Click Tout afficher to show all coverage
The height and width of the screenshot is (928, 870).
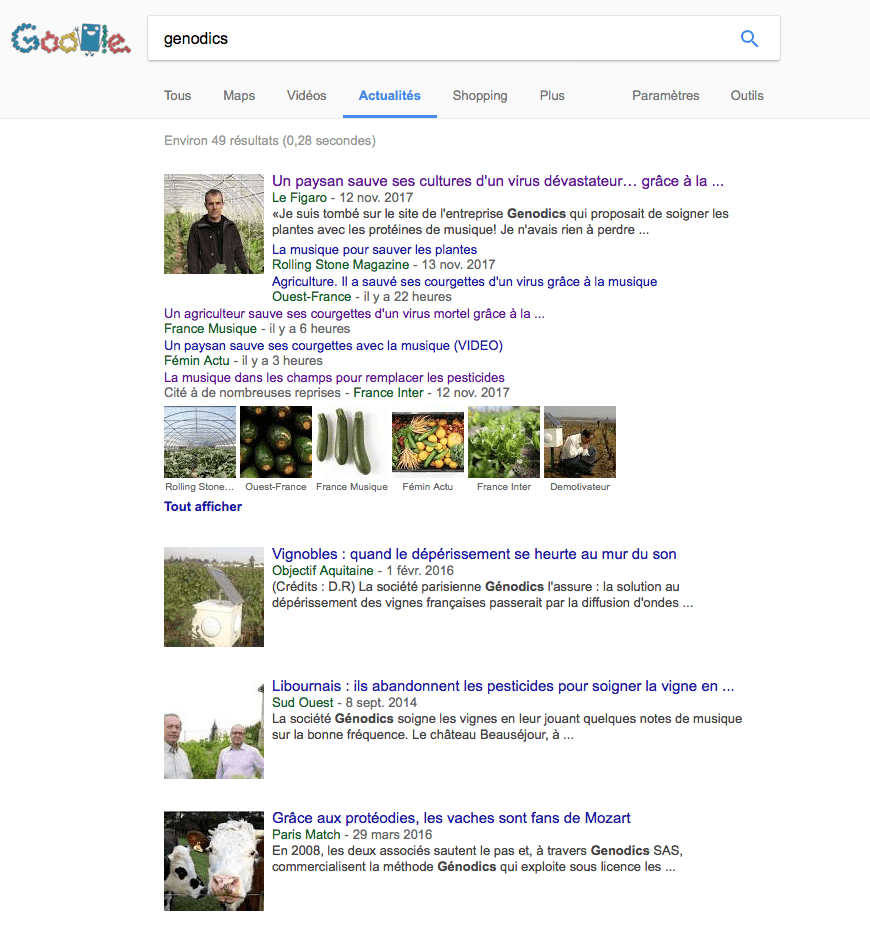pos(203,507)
